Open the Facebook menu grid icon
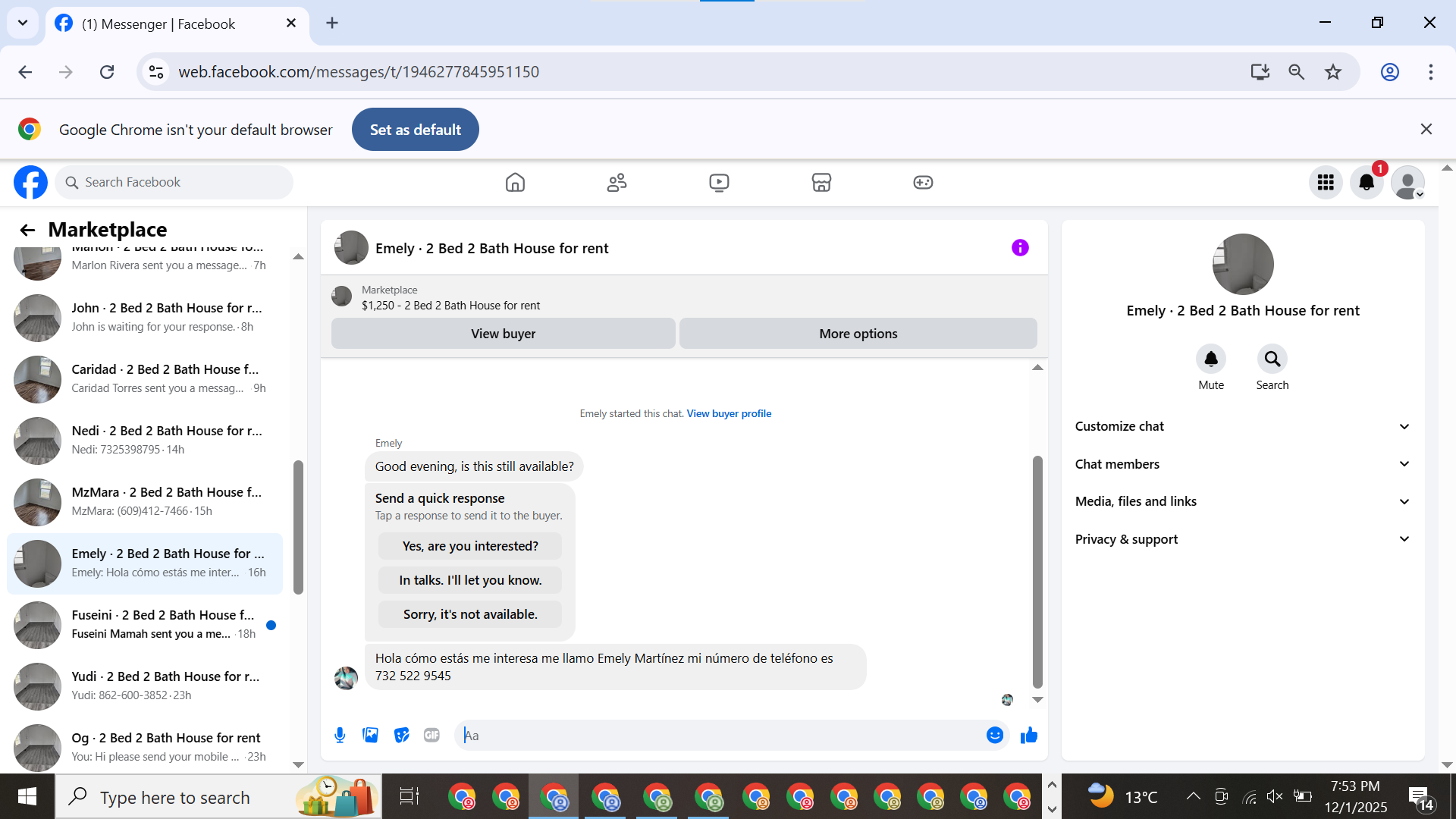This screenshot has width=1456, height=819. click(x=1326, y=182)
